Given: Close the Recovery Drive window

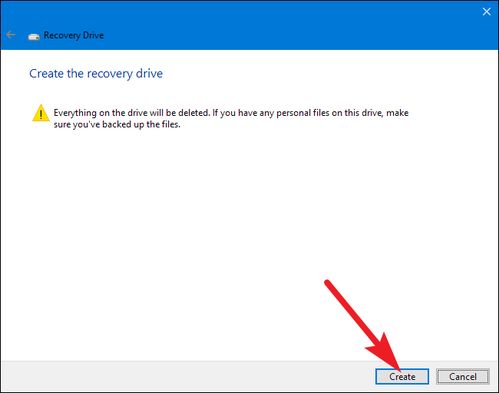Looking at the screenshot, I should click(486, 12).
